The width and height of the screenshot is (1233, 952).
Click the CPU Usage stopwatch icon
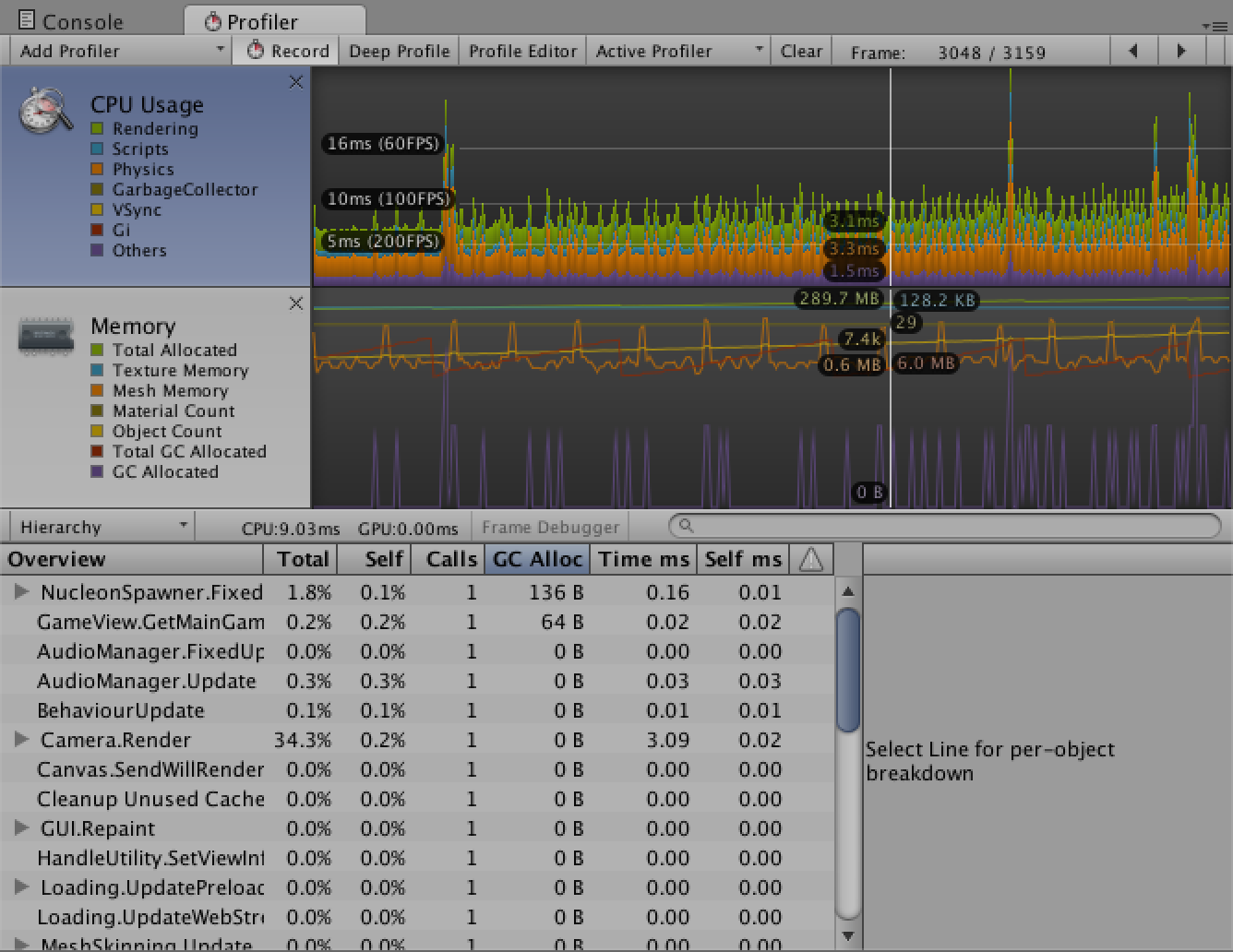pos(45,110)
